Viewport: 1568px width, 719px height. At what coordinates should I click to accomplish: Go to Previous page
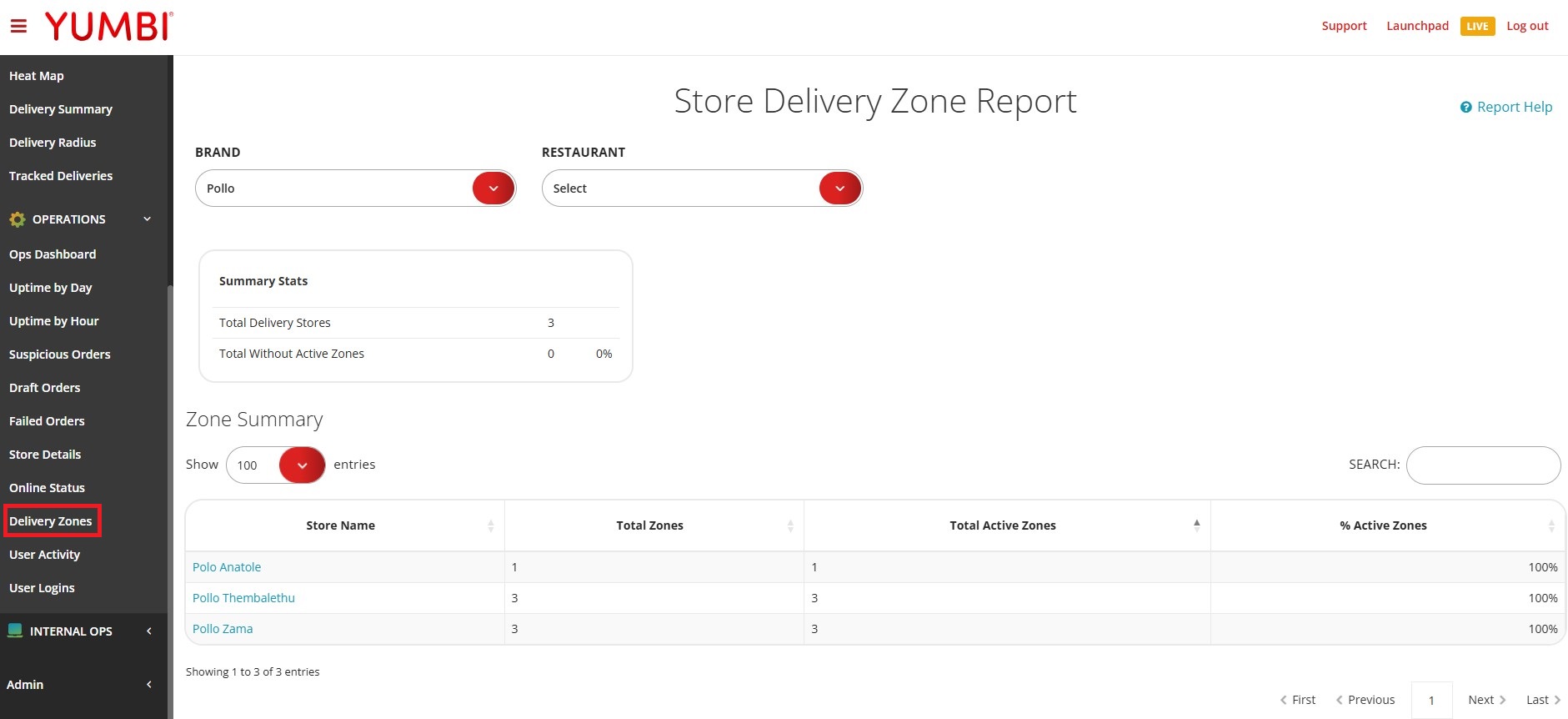coord(1365,700)
